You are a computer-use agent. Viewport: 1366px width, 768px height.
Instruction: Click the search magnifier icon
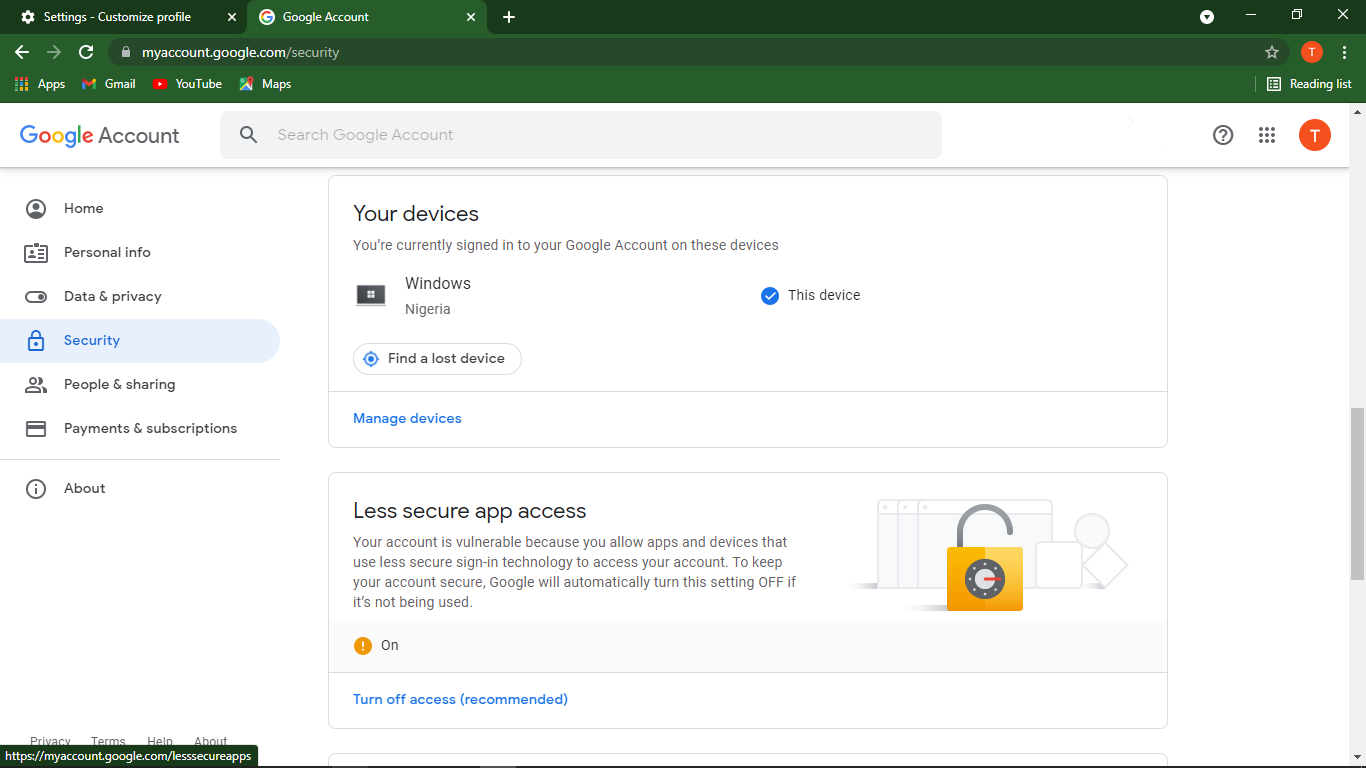coord(249,135)
